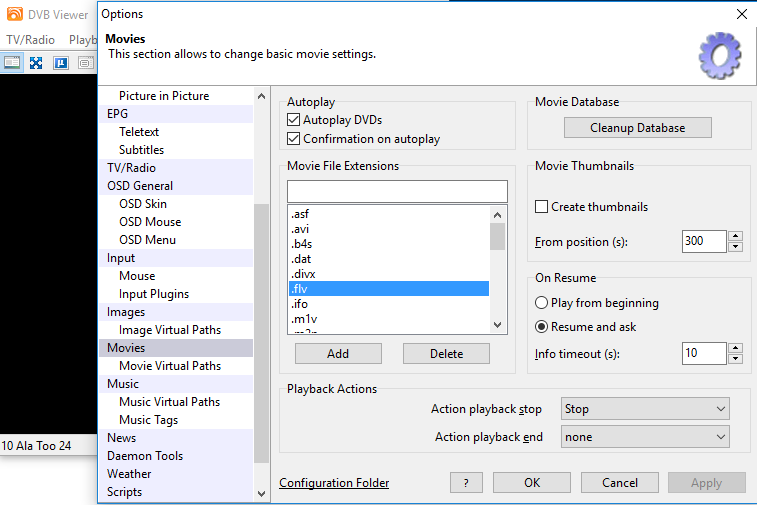Click the From position input field
This screenshot has width=757, height=505.
[x=704, y=241]
